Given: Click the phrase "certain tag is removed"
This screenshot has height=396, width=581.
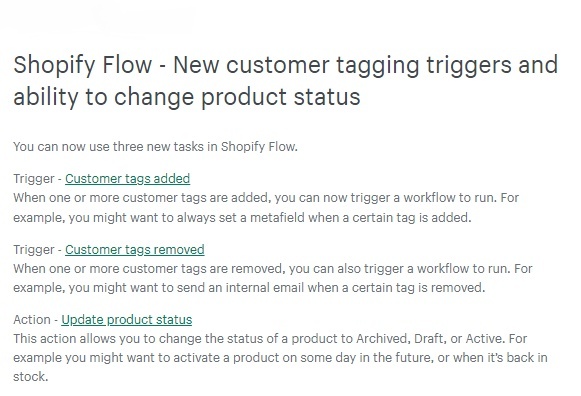Looking at the screenshot, I should [x=418, y=288].
